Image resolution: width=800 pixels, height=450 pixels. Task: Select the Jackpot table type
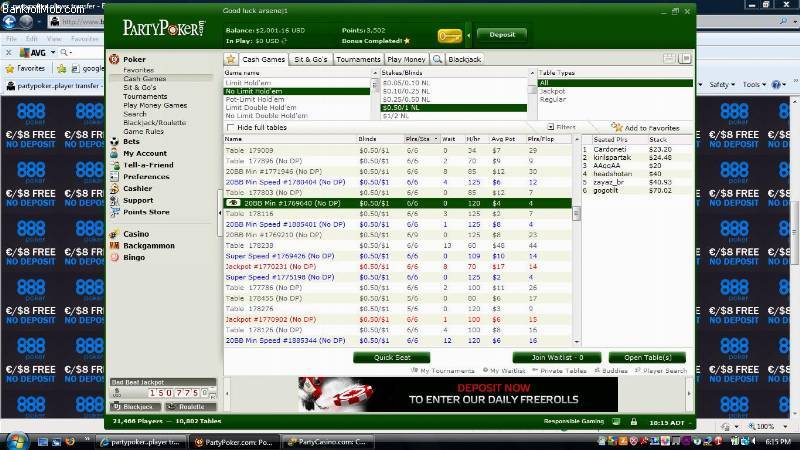coord(552,91)
